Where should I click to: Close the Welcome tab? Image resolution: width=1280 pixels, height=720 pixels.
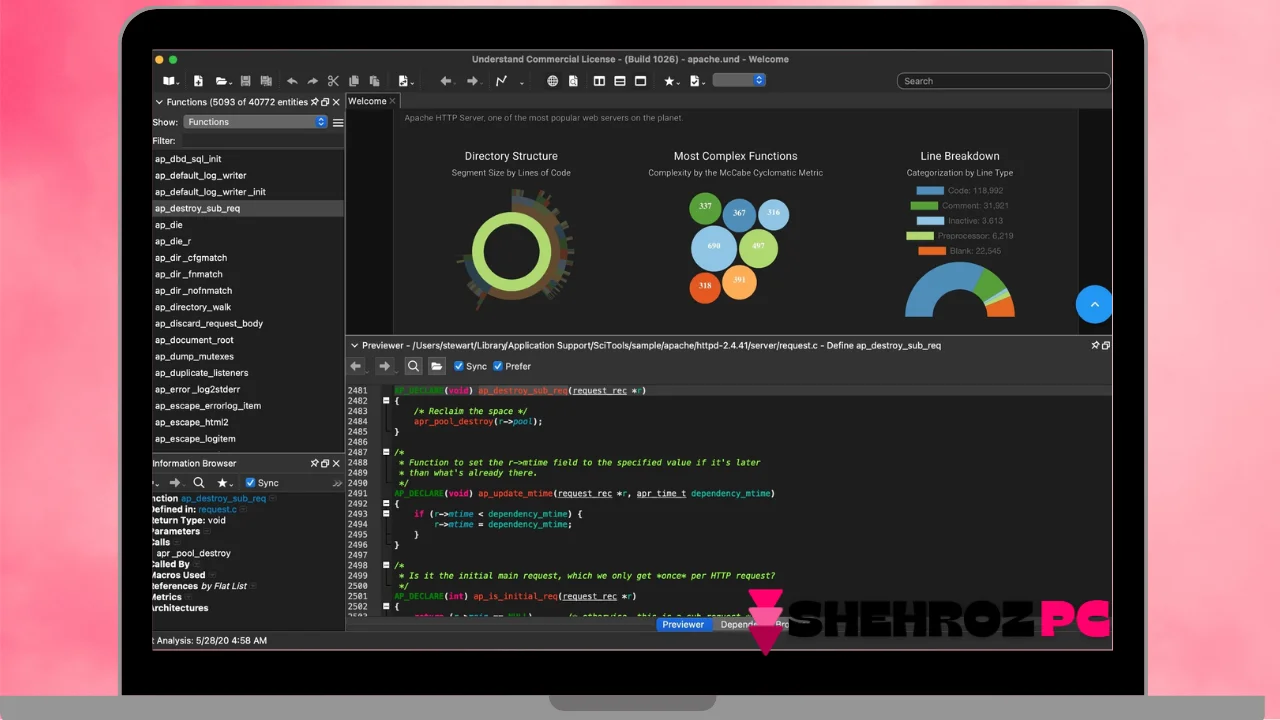click(x=393, y=101)
